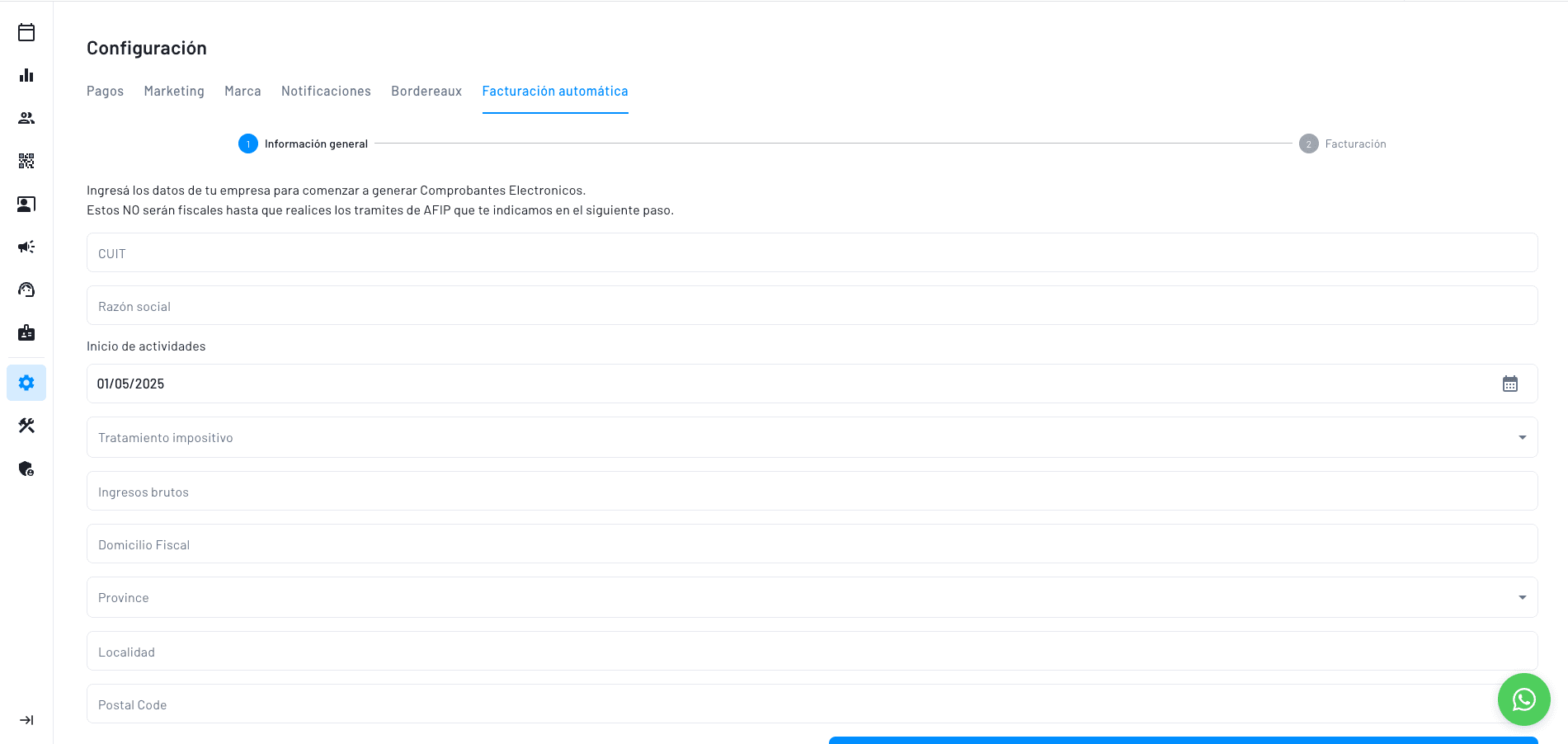Open the bar chart statistics icon
The image size is (1568, 744).
(x=26, y=75)
